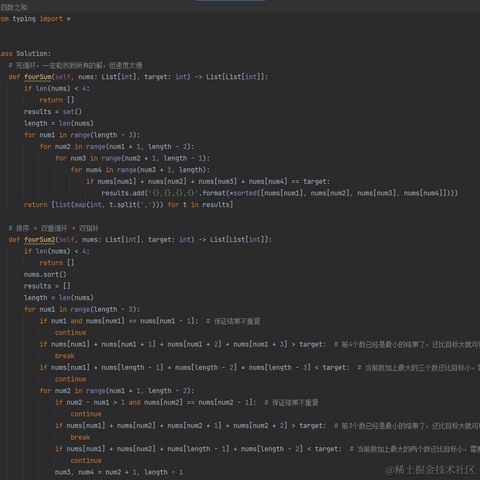Viewport: 480px width, 480px height.
Task: Click the "# 死循环" comment line
Action: click(75, 65)
